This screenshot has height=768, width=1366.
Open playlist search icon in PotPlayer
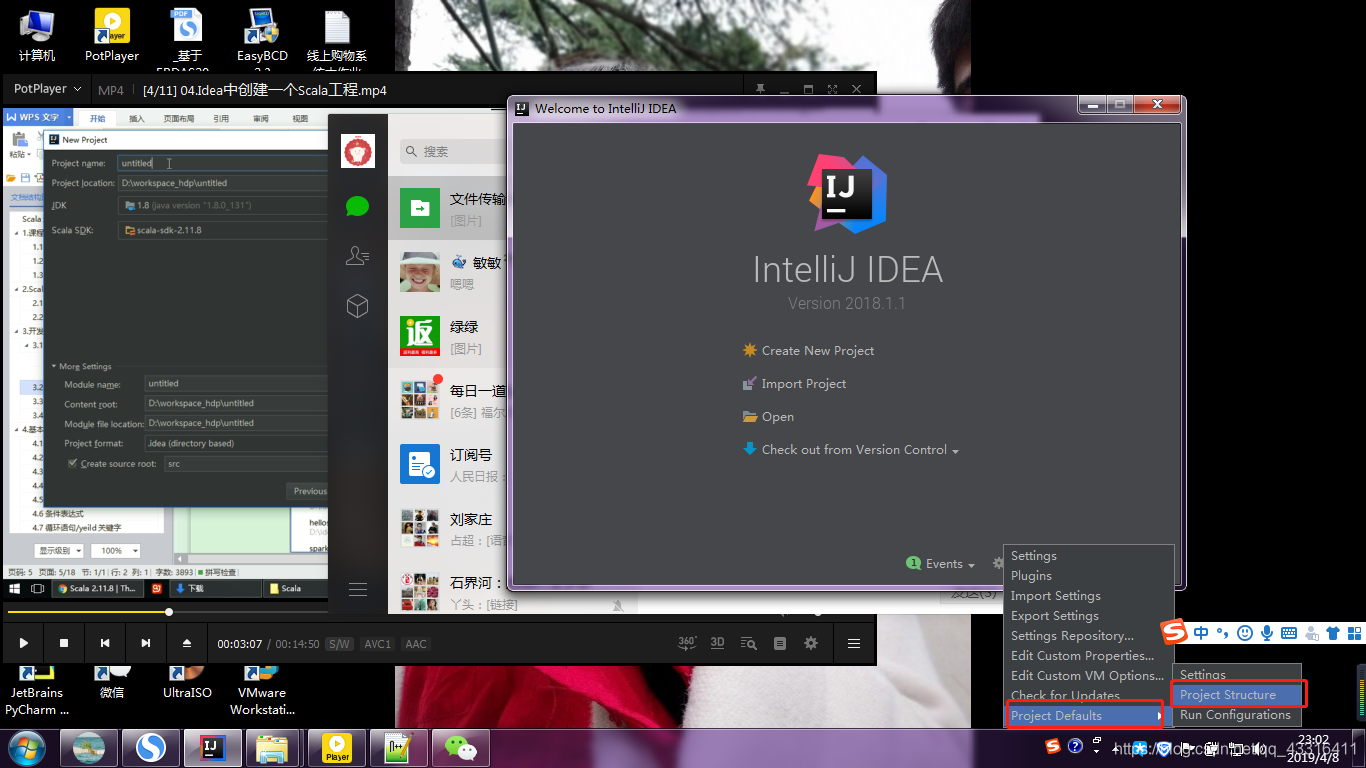click(748, 643)
